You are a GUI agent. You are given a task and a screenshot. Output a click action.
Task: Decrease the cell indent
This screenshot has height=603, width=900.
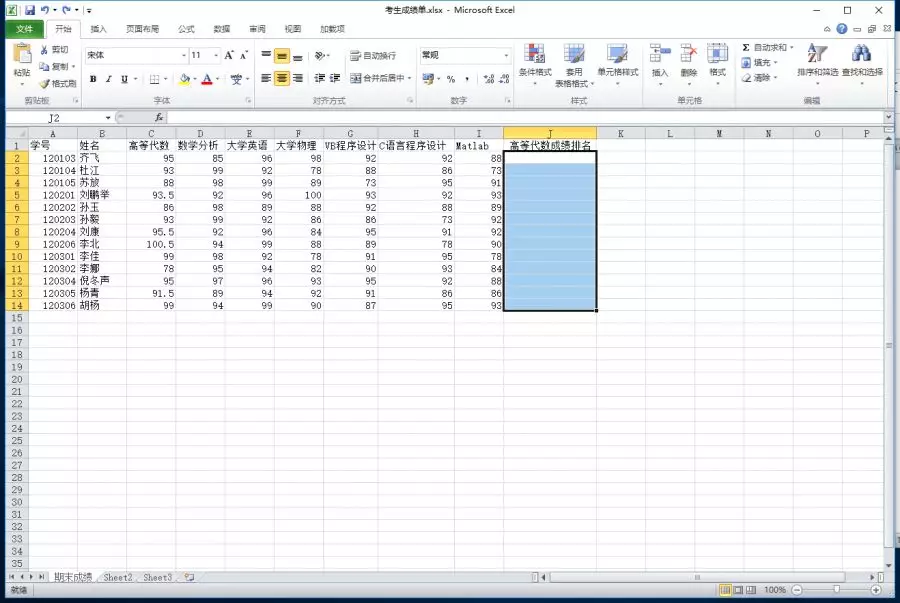320,78
